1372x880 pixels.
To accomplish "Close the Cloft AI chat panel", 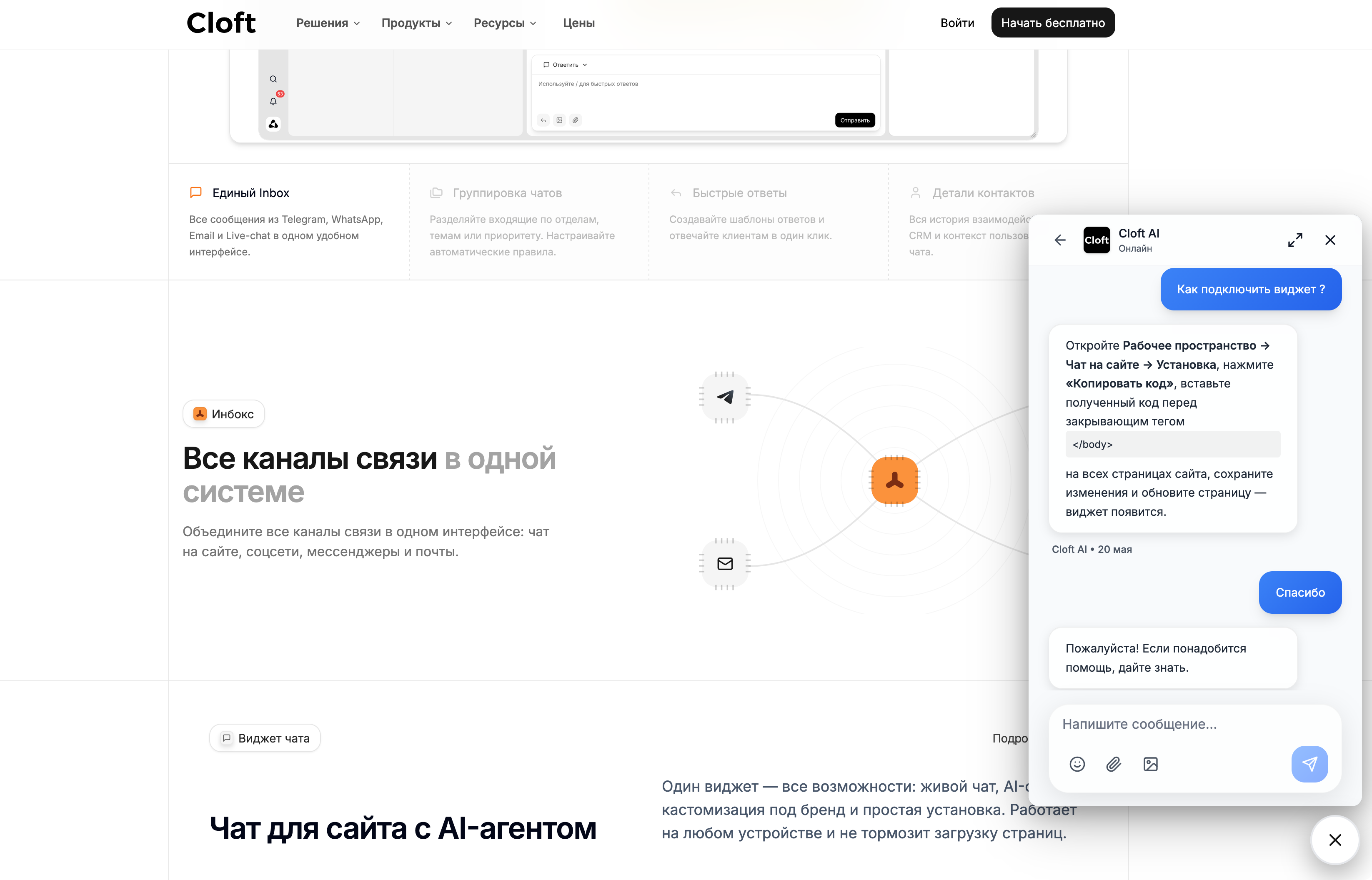I will [1330, 240].
